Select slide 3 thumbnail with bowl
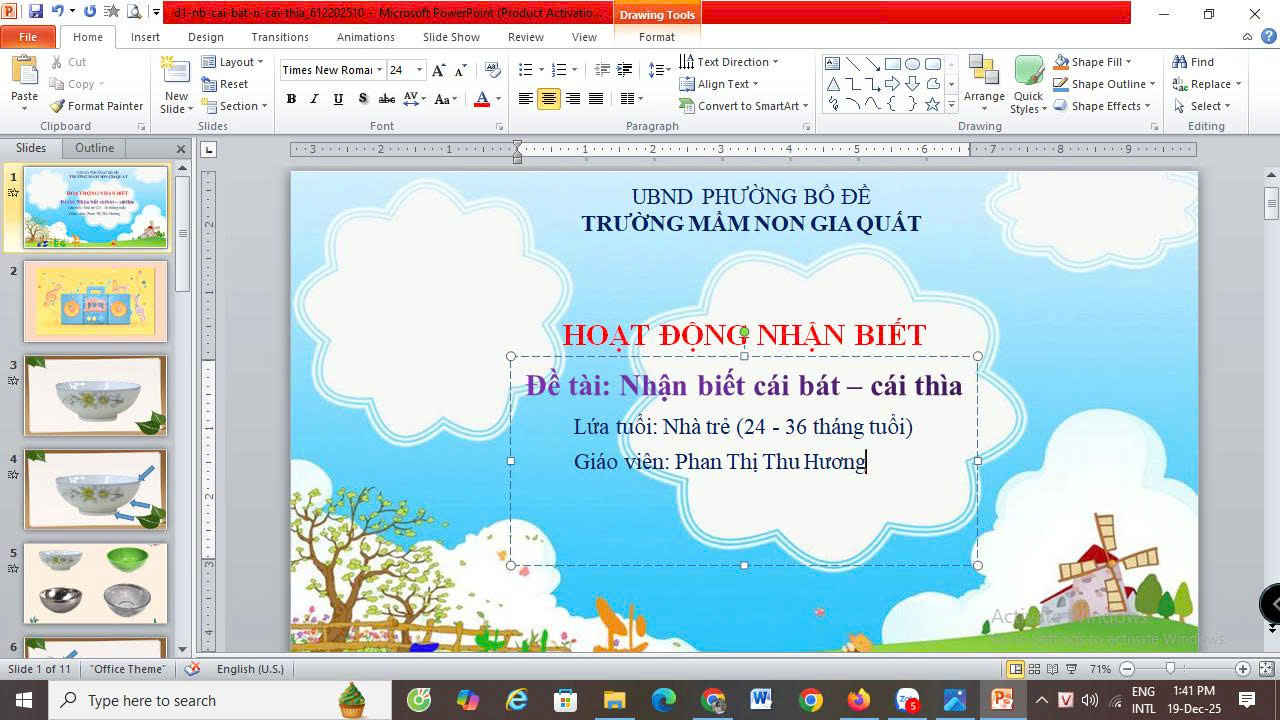This screenshot has height=720, width=1280. [95, 396]
